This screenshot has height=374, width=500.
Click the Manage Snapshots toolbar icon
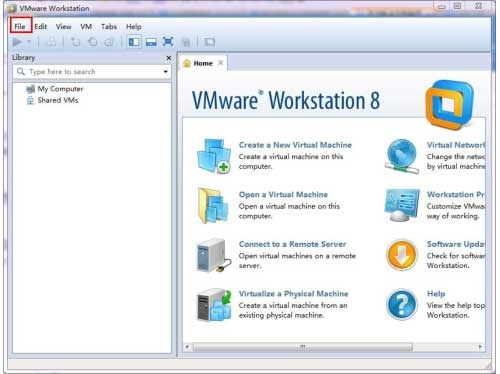pos(109,42)
